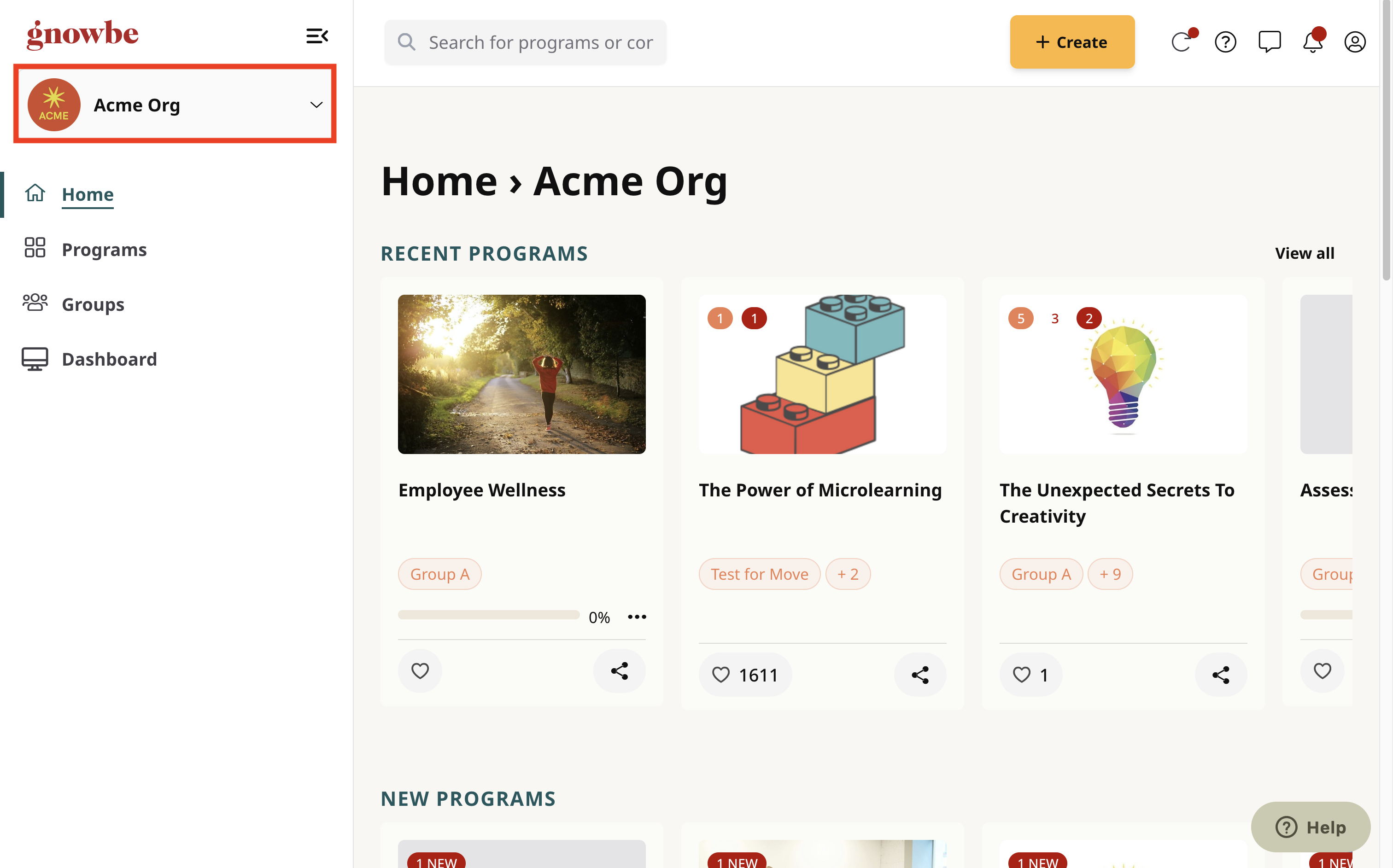Switch to the Programs section
The width and height of the screenshot is (1393, 868).
tap(104, 249)
